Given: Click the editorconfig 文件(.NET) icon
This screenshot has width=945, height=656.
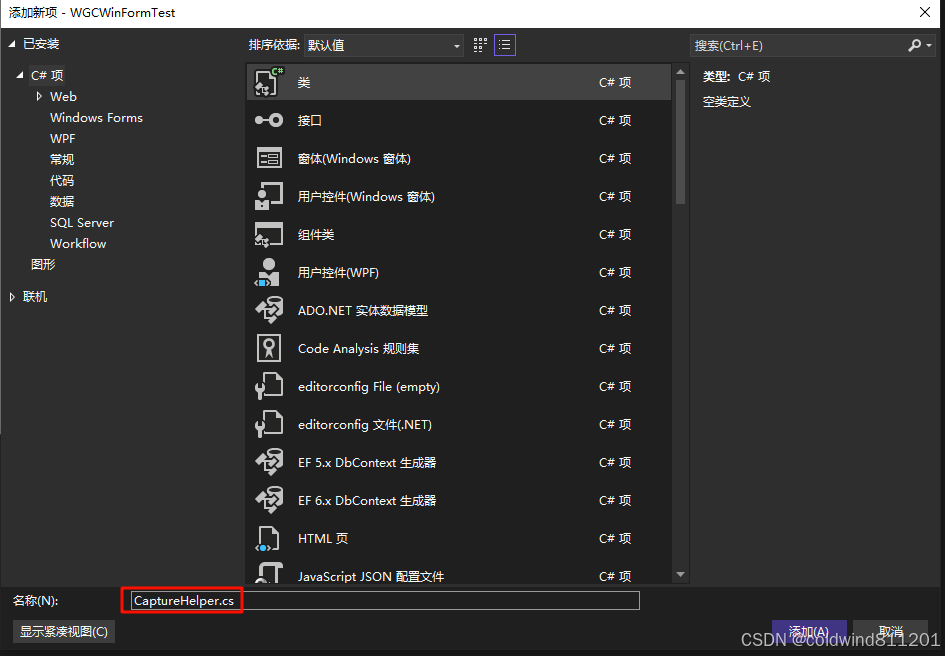Looking at the screenshot, I should 269,424.
